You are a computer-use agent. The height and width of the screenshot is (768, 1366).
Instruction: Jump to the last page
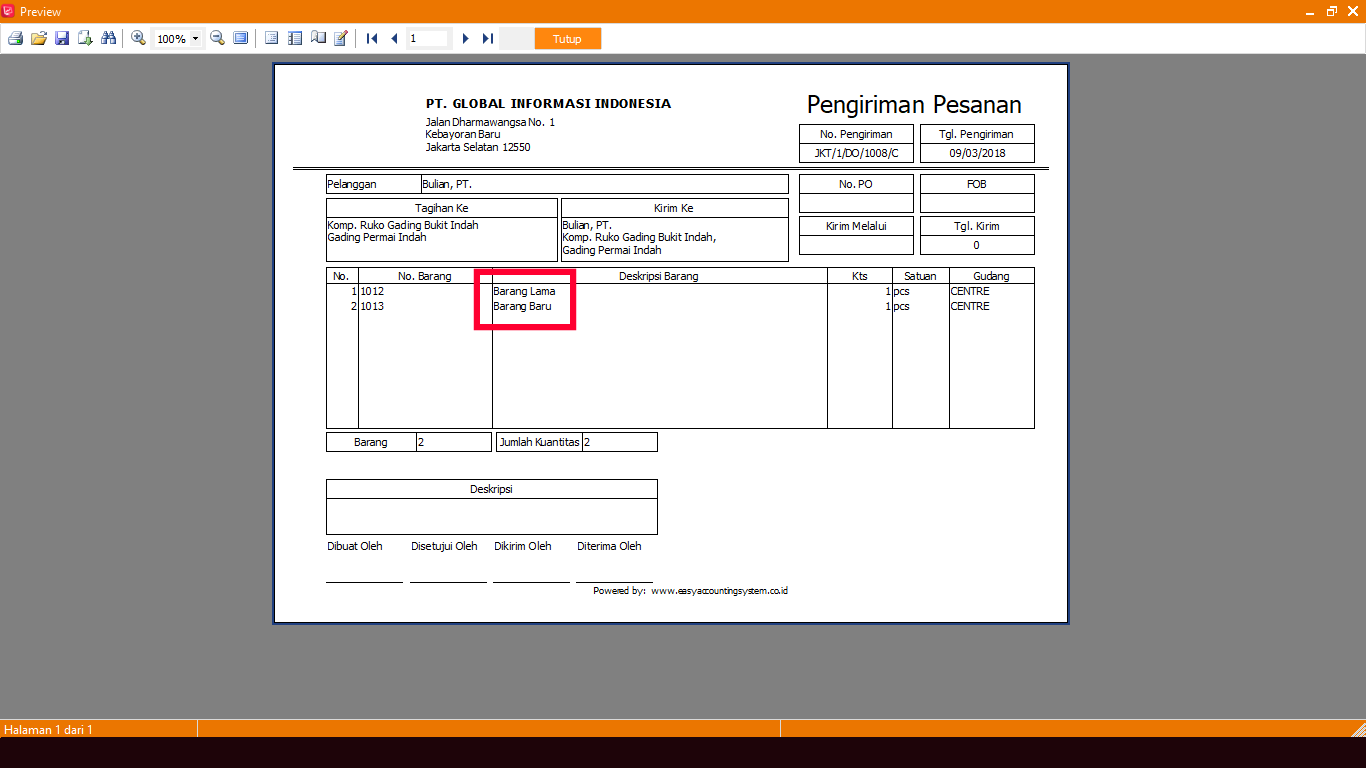(488, 39)
